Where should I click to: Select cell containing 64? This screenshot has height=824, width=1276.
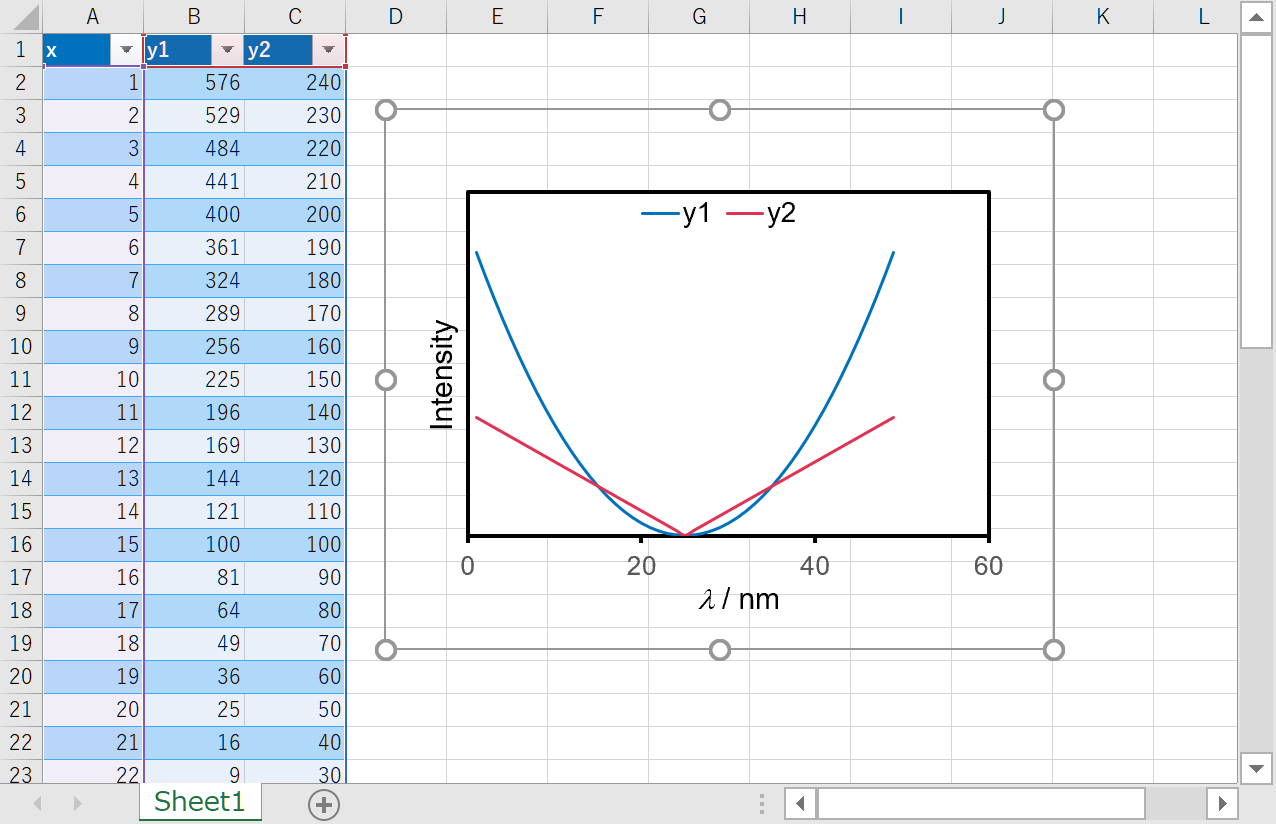194,611
